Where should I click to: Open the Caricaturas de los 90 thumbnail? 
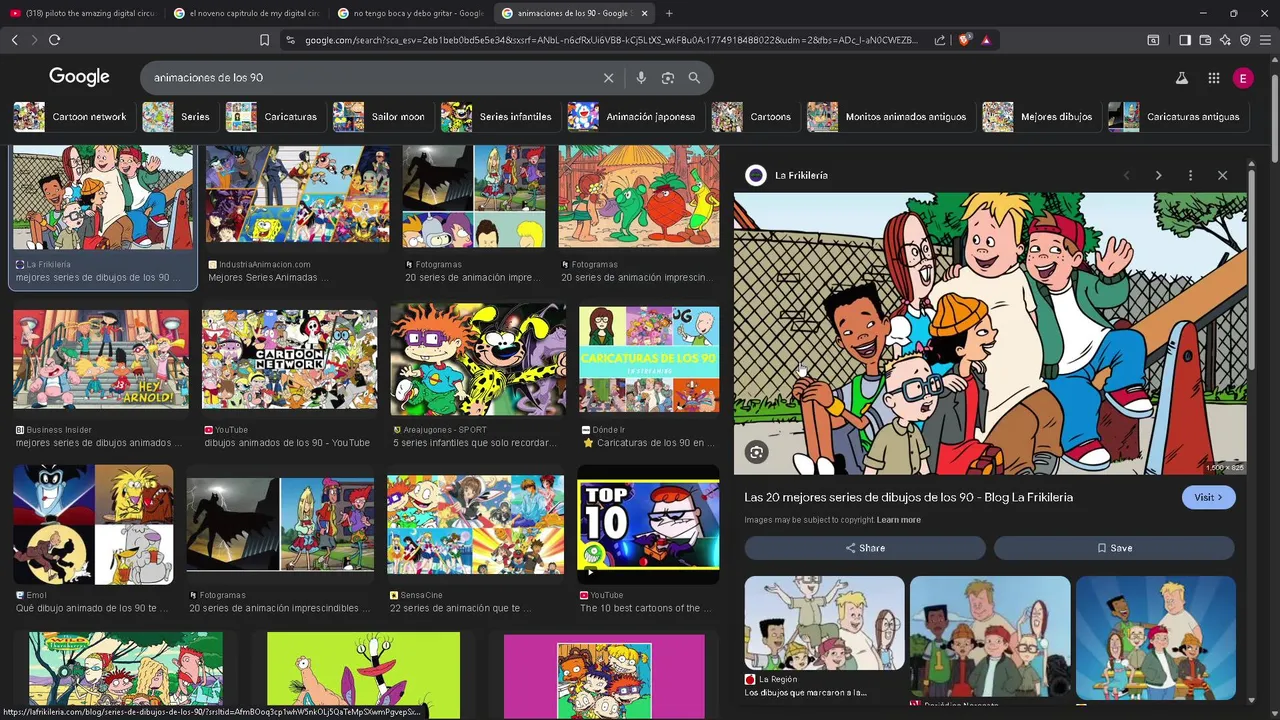tap(649, 360)
